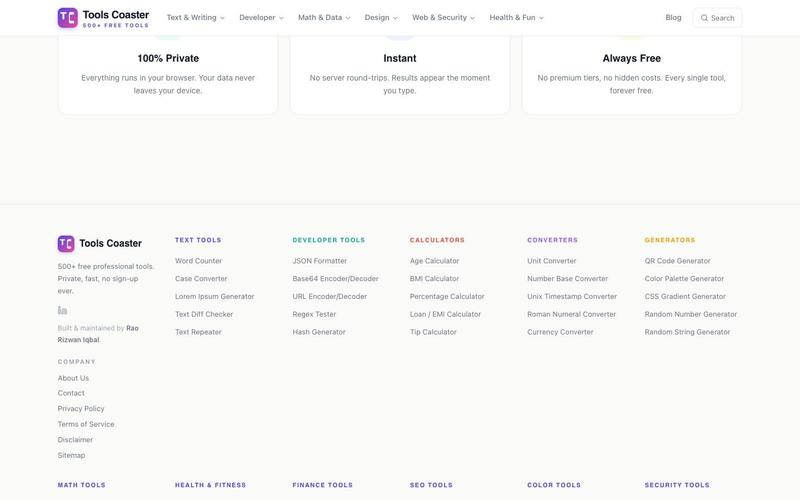The width and height of the screenshot is (800, 500).
Task: Open Unix Timestamp Converter
Action: coord(572,296)
